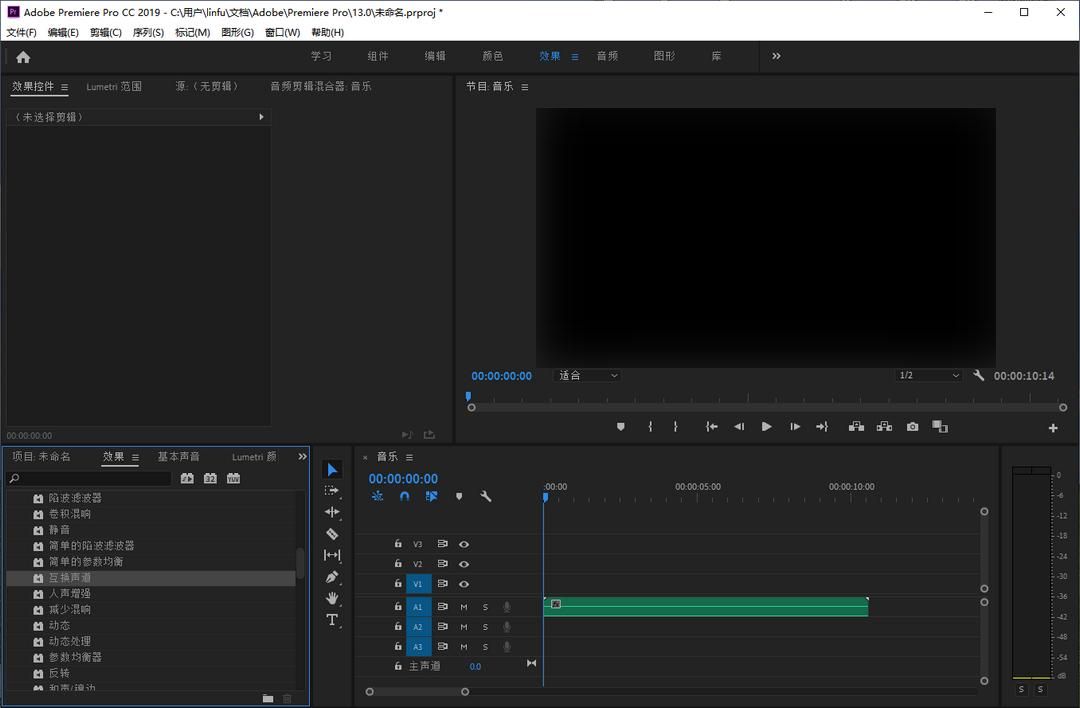Show more workspaces with double chevron
The width and height of the screenshot is (1080, 708).
click(x=776, y=56)
